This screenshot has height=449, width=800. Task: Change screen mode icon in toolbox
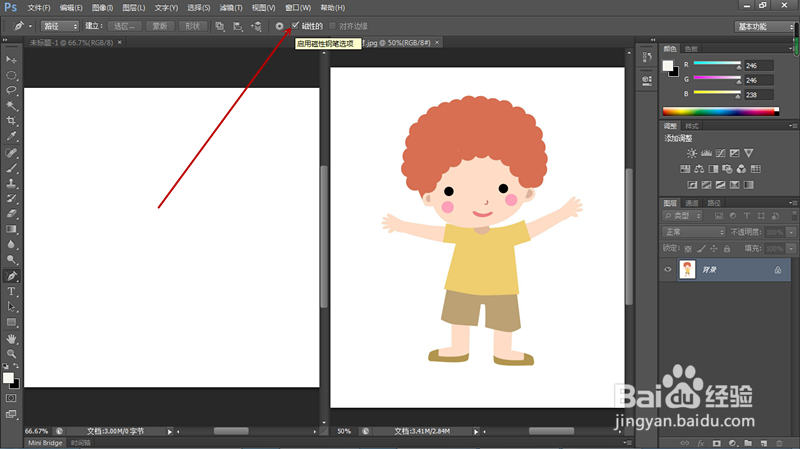pos(11,414)
